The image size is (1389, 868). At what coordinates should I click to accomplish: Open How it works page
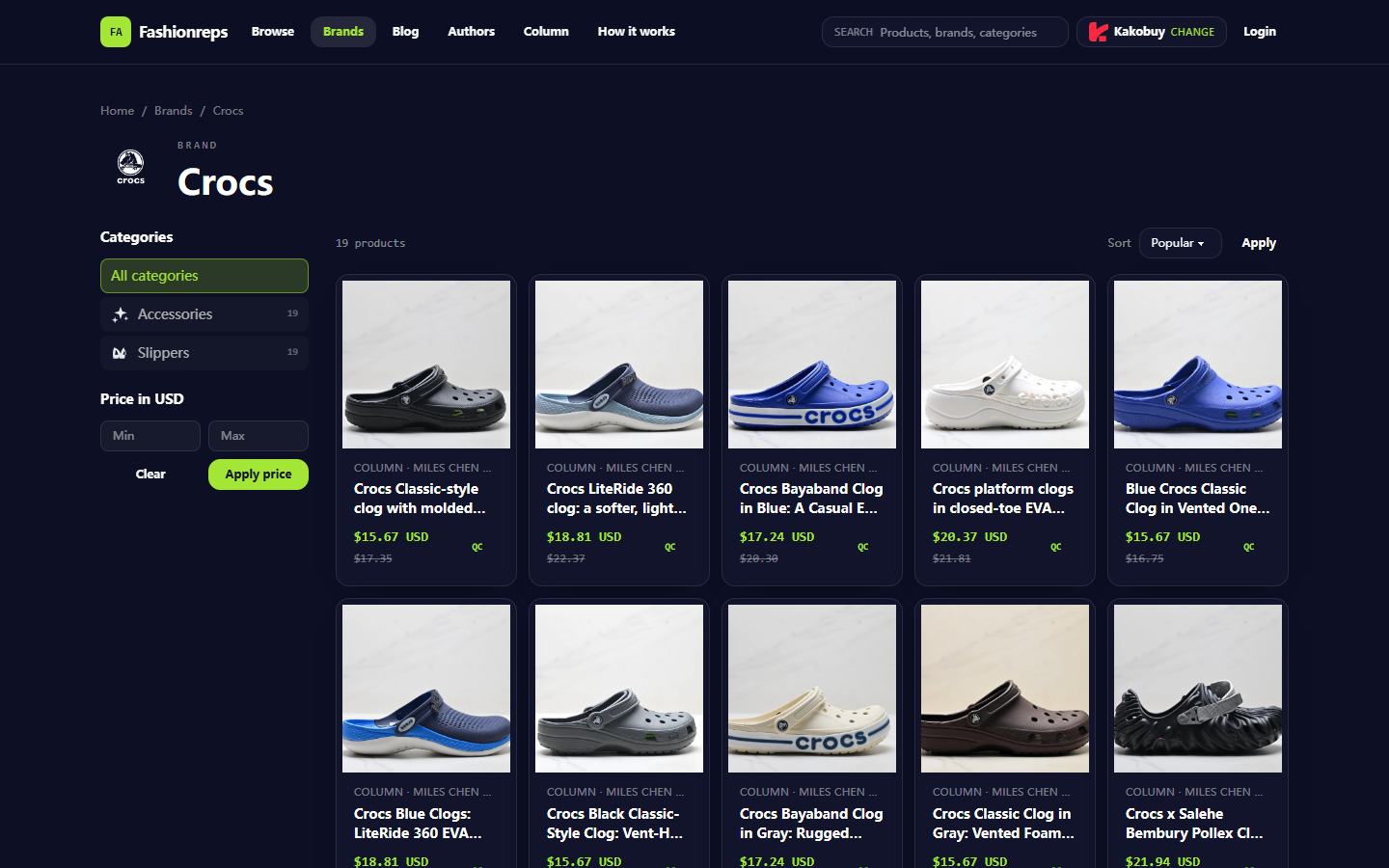637,32
